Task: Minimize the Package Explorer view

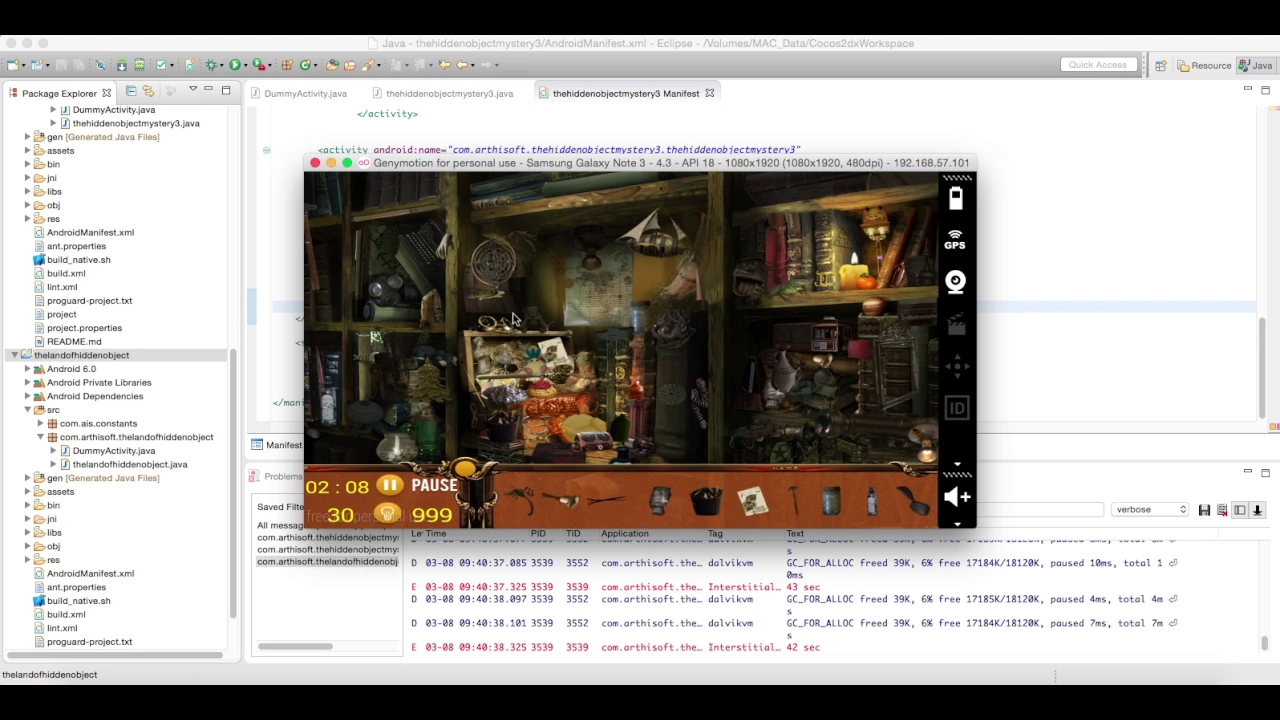Action: pyautogui.click(x=209, y=90)
